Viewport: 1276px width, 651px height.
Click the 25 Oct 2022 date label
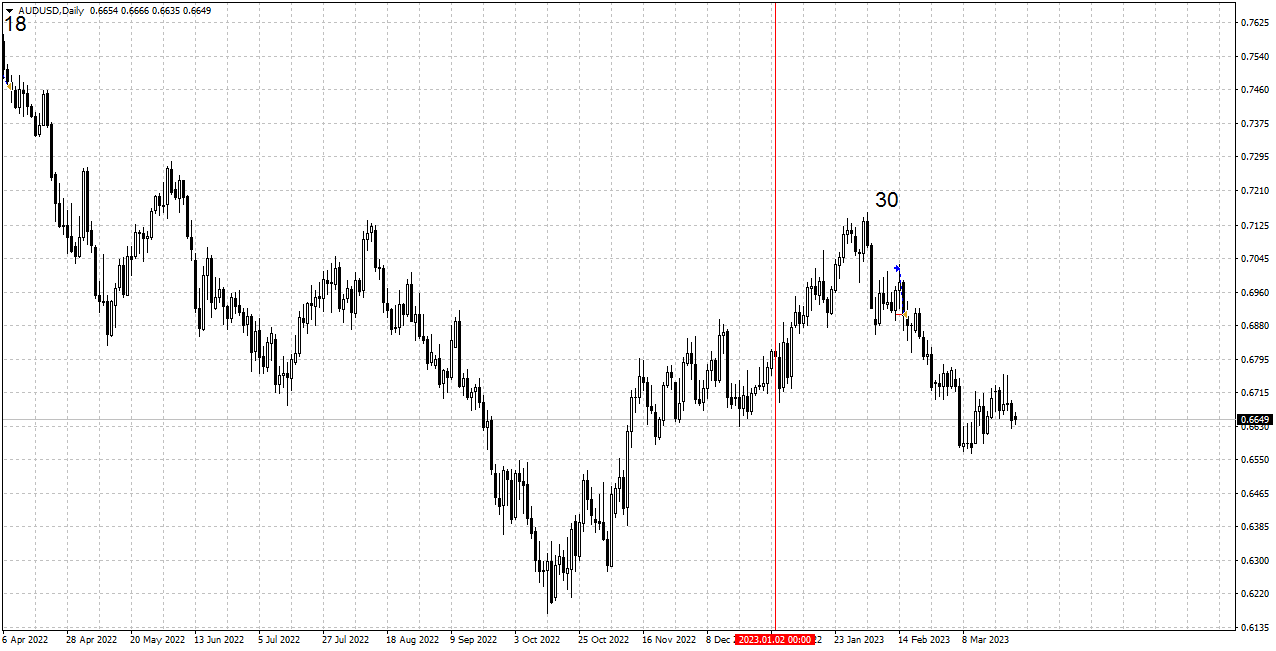604,639
